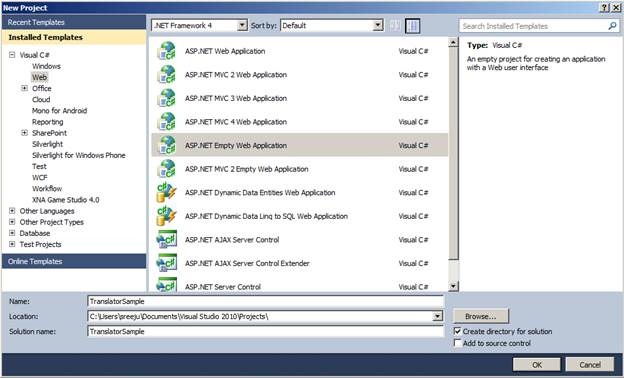Click the OK button
The height and width of the screenshot is (378, 624).
pos(536,364)
